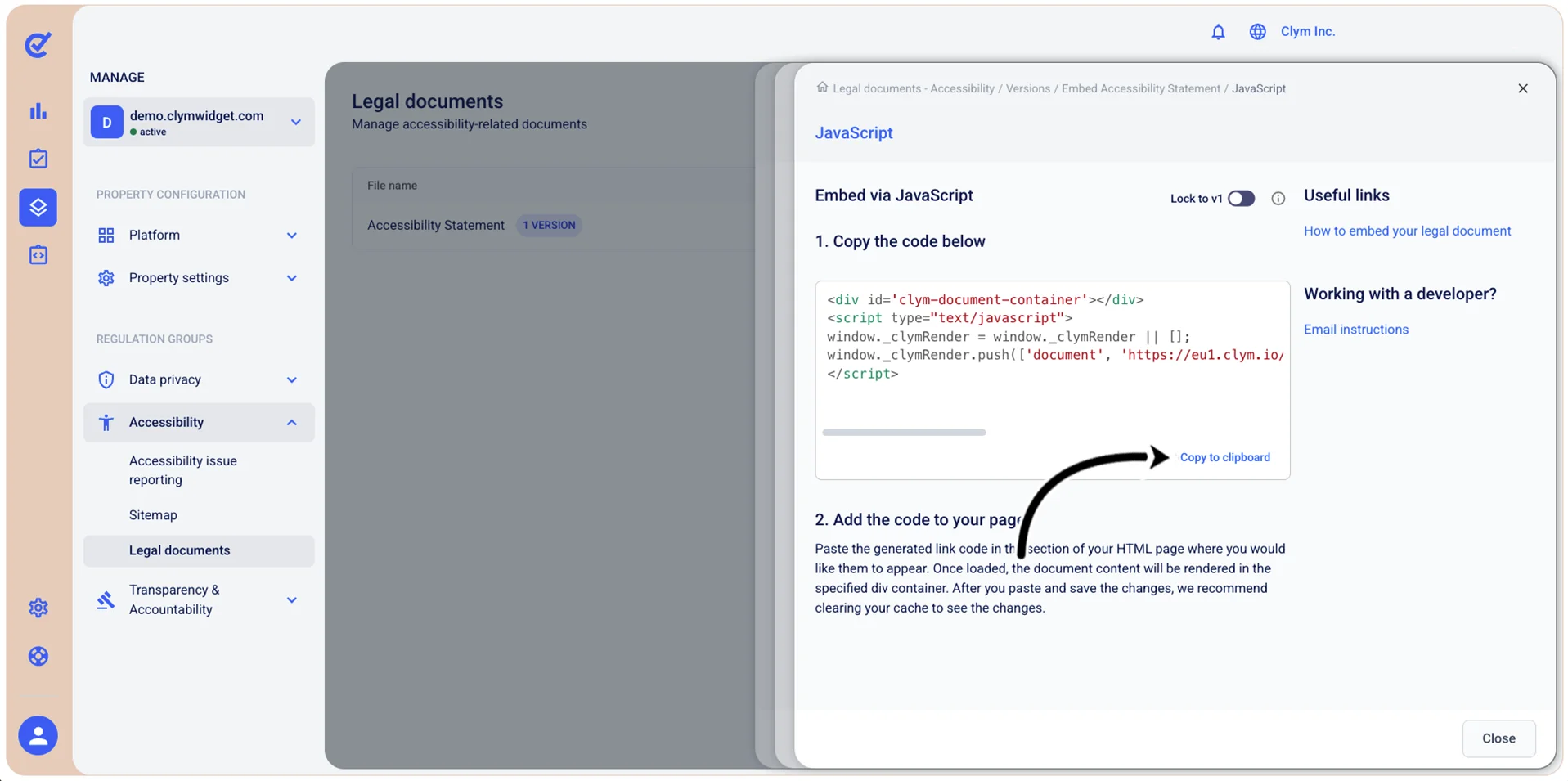Image resolution: width=1568 pixels, height=781 pixels.
Task: Click the Close button
Action: [x=1498, y=738]
